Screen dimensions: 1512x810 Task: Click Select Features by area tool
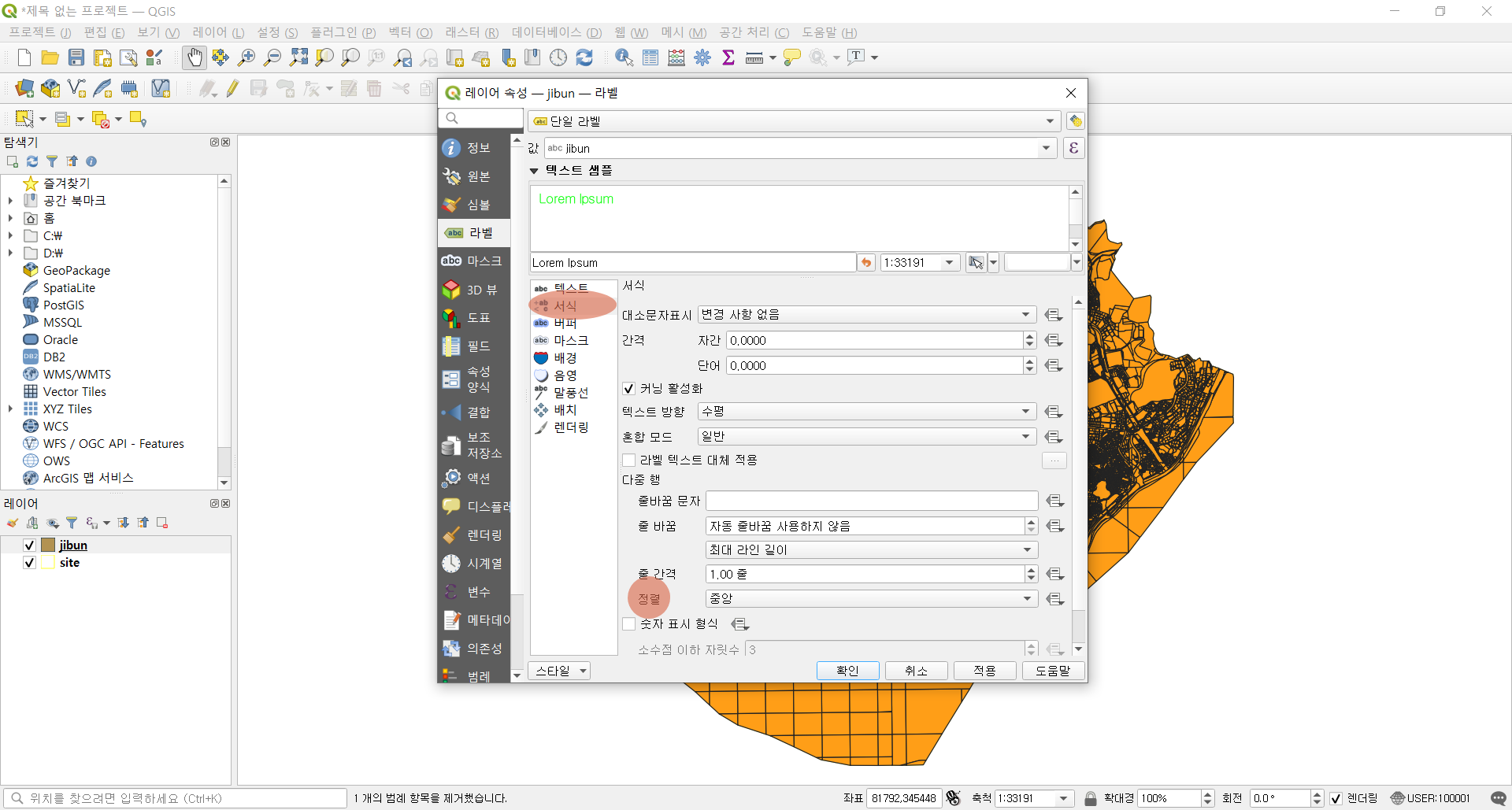pos(24,119)
